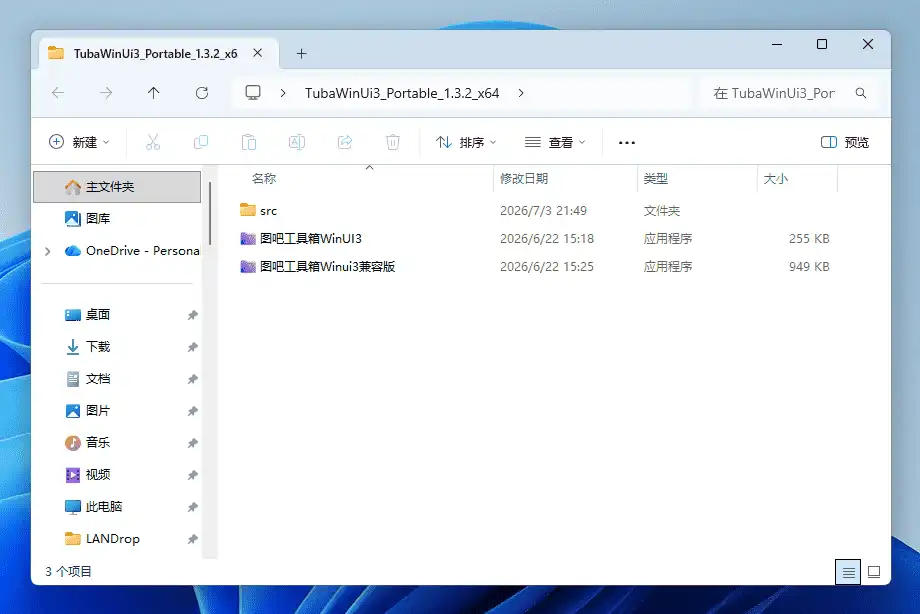Close the TubaWinUi3_Portable tab
The width and height of the screenshot is (920, 614).
[x=258, y=53]
